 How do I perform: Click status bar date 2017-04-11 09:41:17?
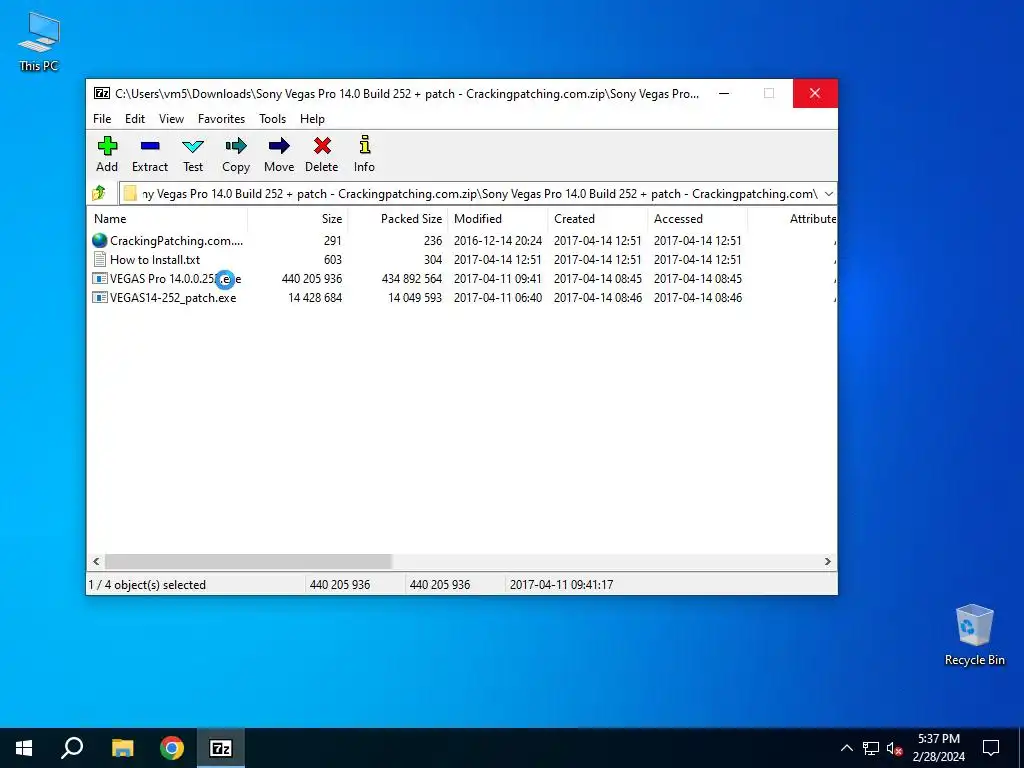[x=561, y=584]
